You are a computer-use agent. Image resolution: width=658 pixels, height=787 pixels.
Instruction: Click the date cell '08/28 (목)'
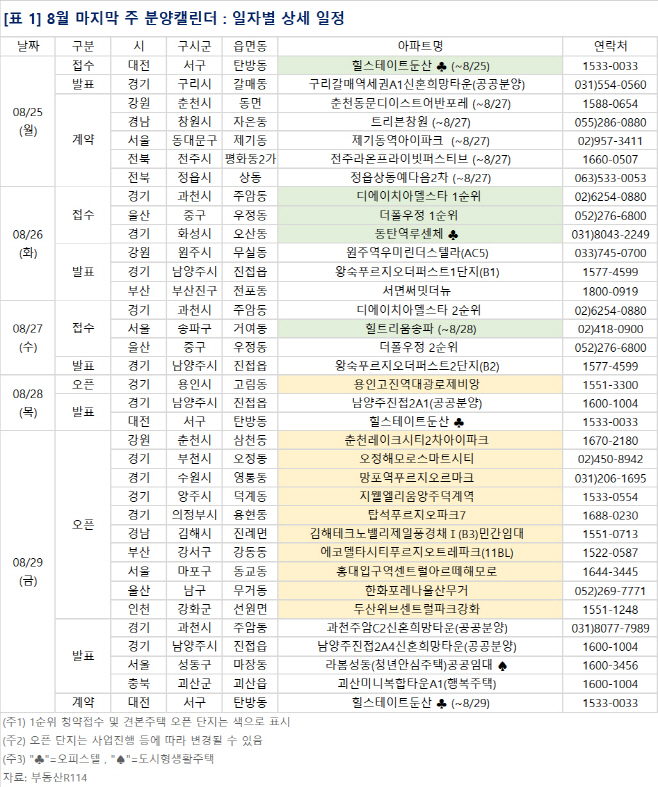point(28,403)
